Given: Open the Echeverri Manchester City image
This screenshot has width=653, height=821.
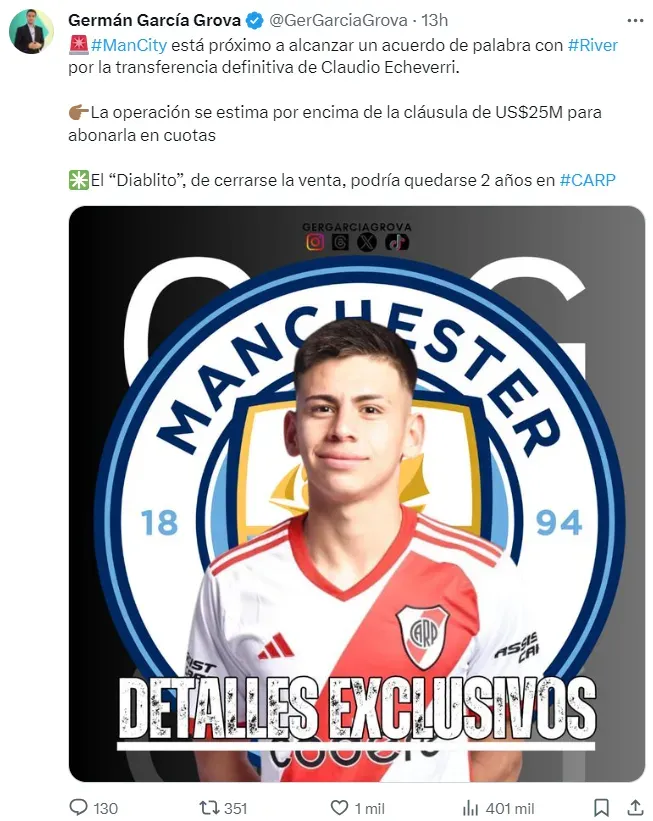Looking at the screenshot, I should (x=357, y=494).
